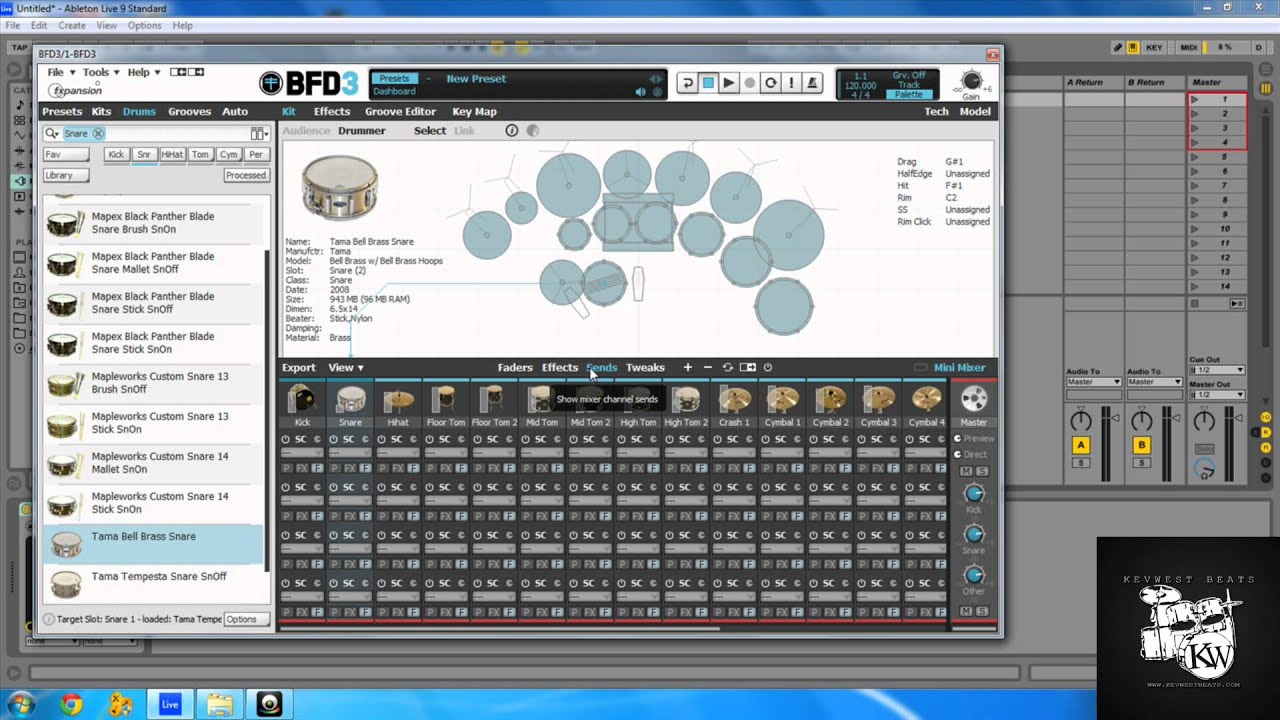Adjust the Master cue volume knob
1280x720 pixels.
click(1205, 467)
